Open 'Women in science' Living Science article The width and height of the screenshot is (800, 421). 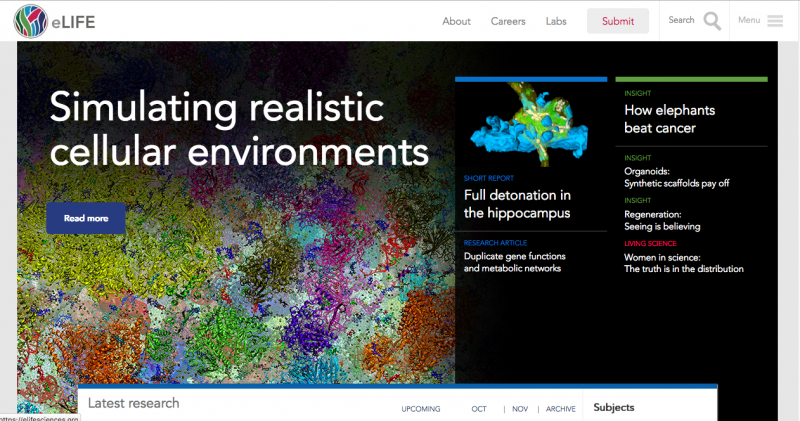(x=683, y=262)
